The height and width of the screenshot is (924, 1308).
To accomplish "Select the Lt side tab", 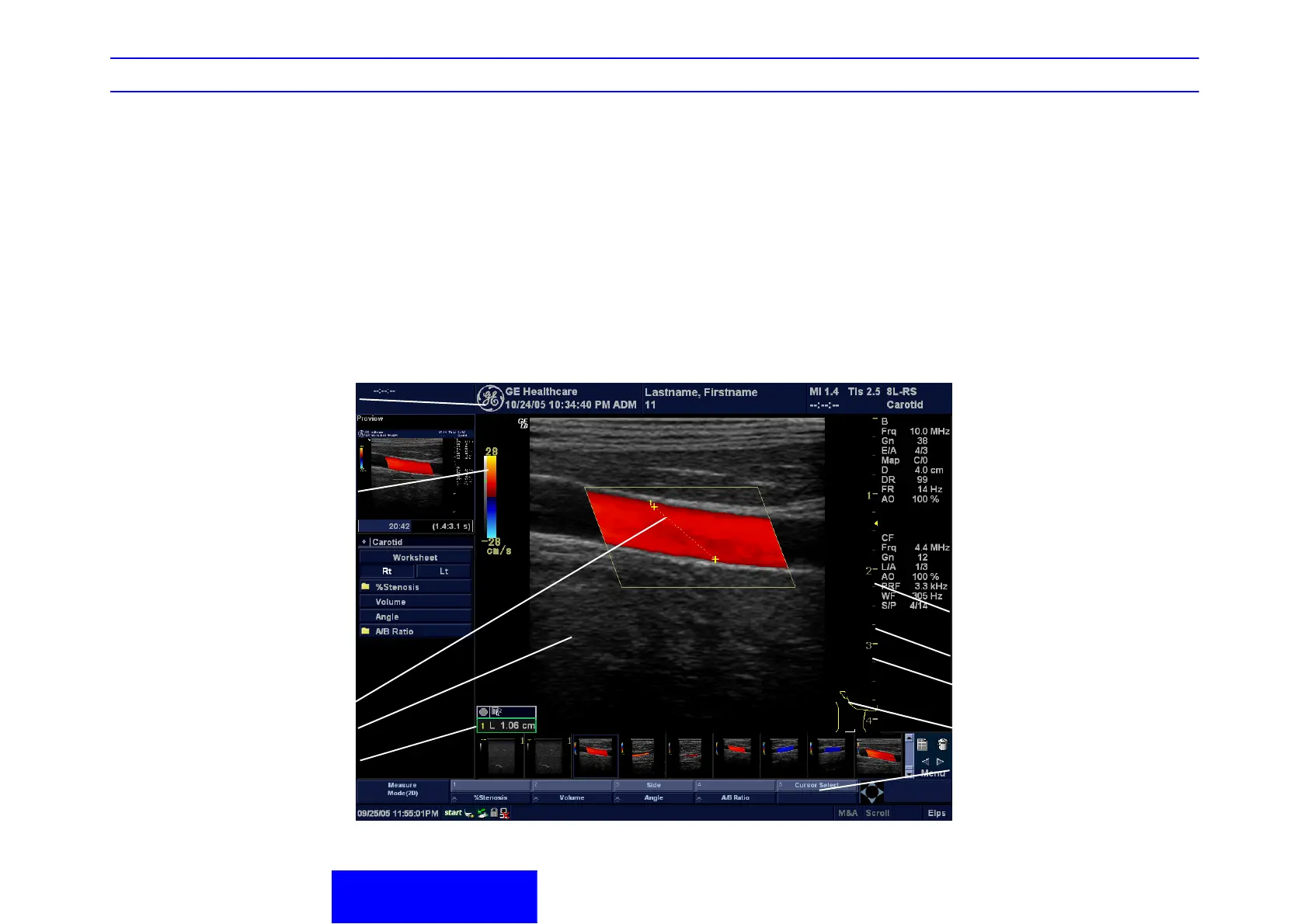I will [x=444, y=571].
